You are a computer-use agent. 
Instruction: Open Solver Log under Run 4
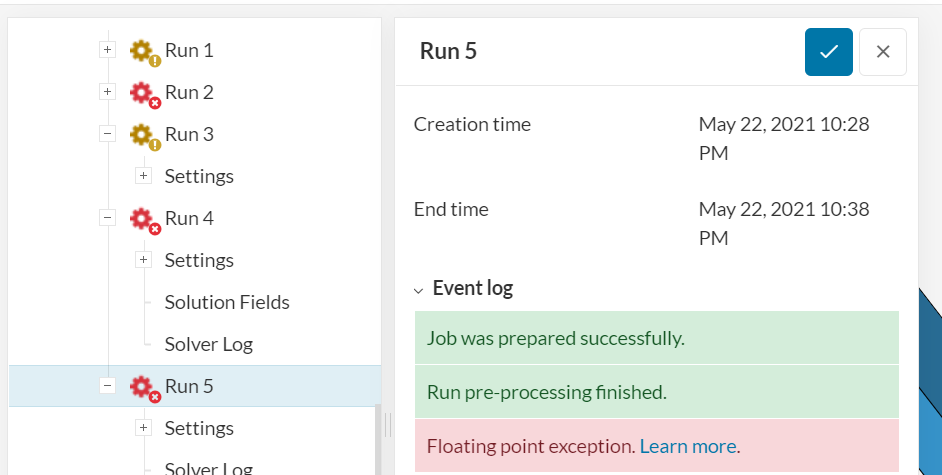tap(208, 344)
